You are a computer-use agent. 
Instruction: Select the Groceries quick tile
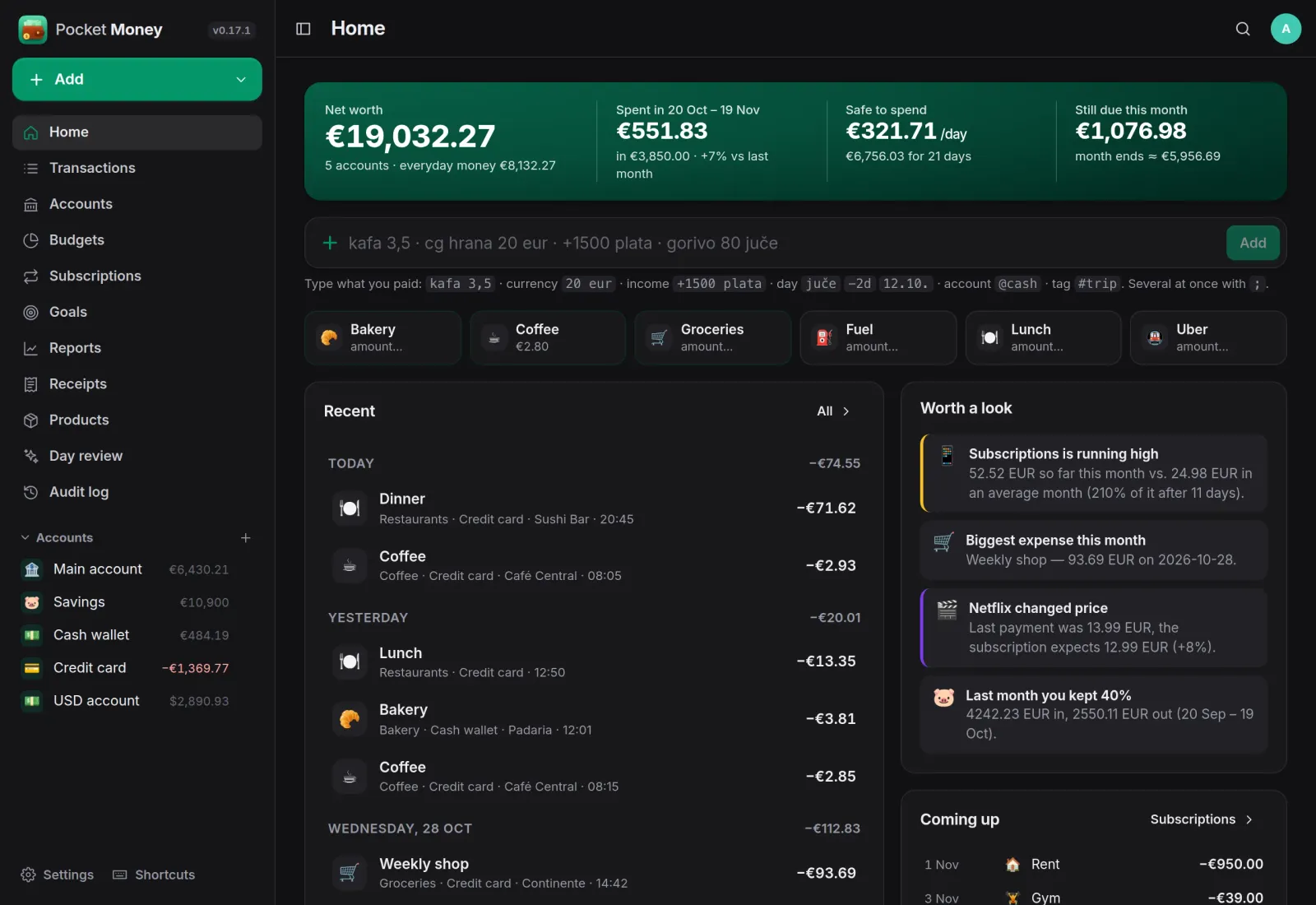pyautogui.click(x=712, y=337)
